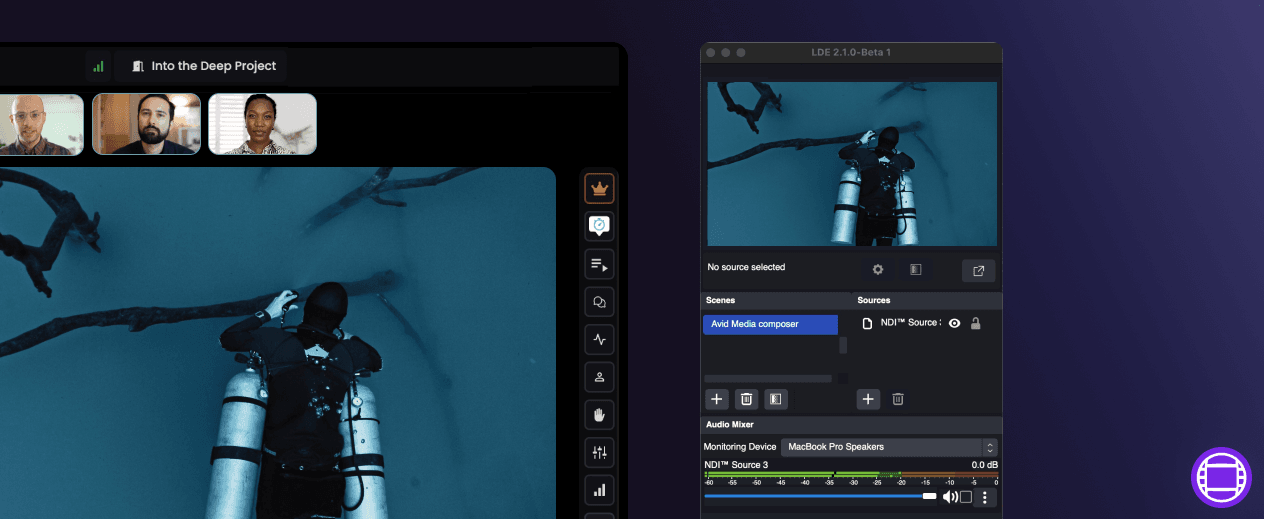Open the source settings gear
The width and height of the screenshot is (1264, 519).
[x=878, y=270]
